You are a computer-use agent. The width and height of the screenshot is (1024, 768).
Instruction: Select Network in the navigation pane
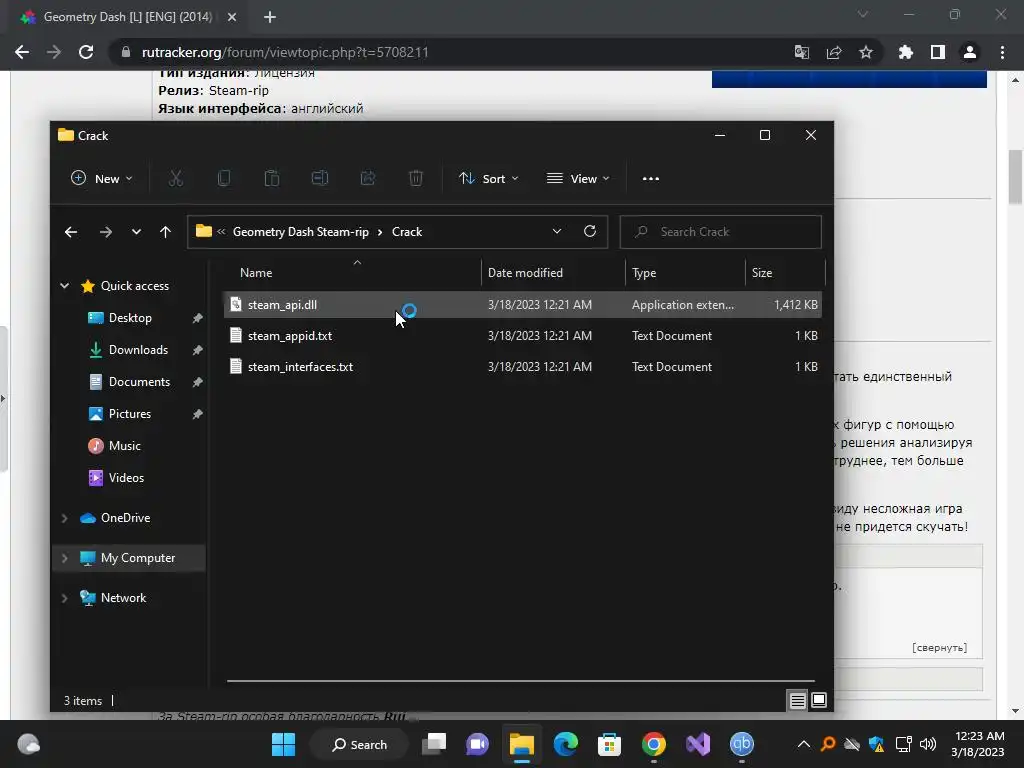pyautogui.click(x=123, y=598)
